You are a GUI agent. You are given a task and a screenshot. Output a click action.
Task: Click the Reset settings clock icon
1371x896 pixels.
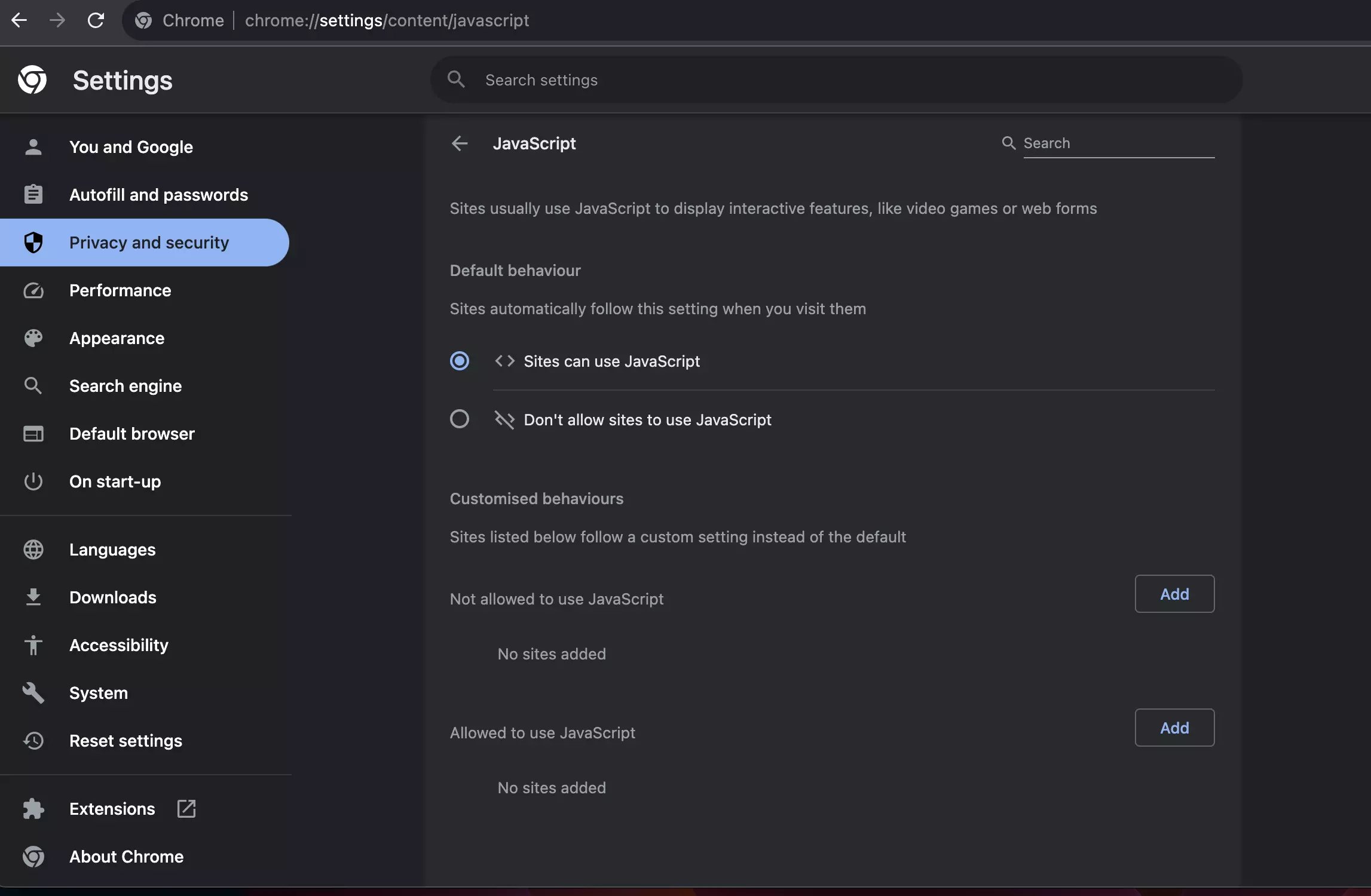(31, 740)
